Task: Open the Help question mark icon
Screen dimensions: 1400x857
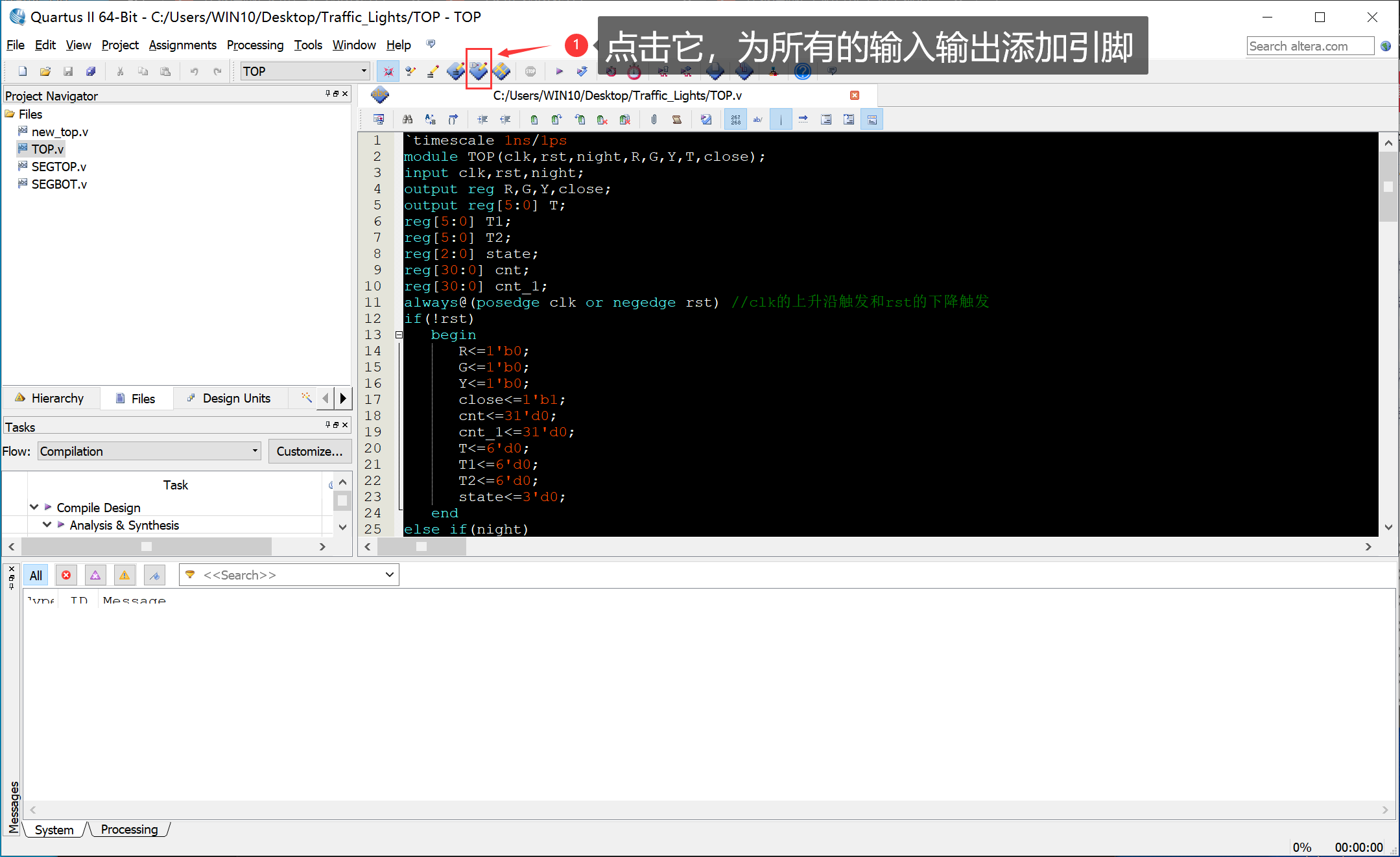Action: 802,71
